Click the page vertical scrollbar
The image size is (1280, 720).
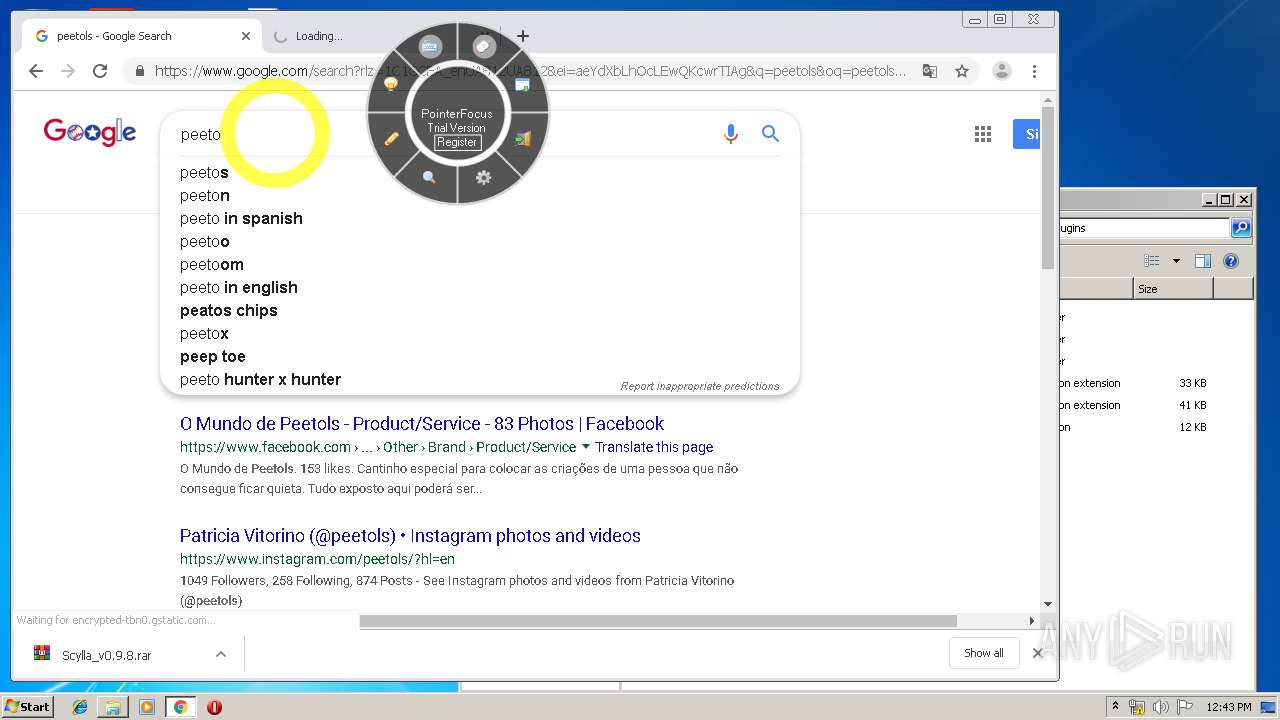point(1048,188)
